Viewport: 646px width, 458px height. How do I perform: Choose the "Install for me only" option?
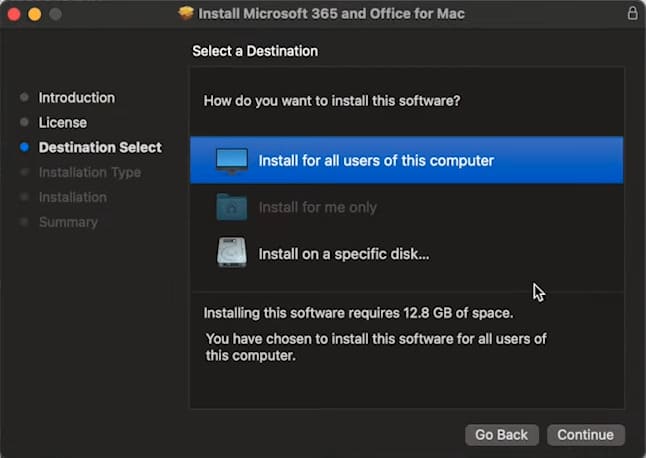(x=317, y=207)
